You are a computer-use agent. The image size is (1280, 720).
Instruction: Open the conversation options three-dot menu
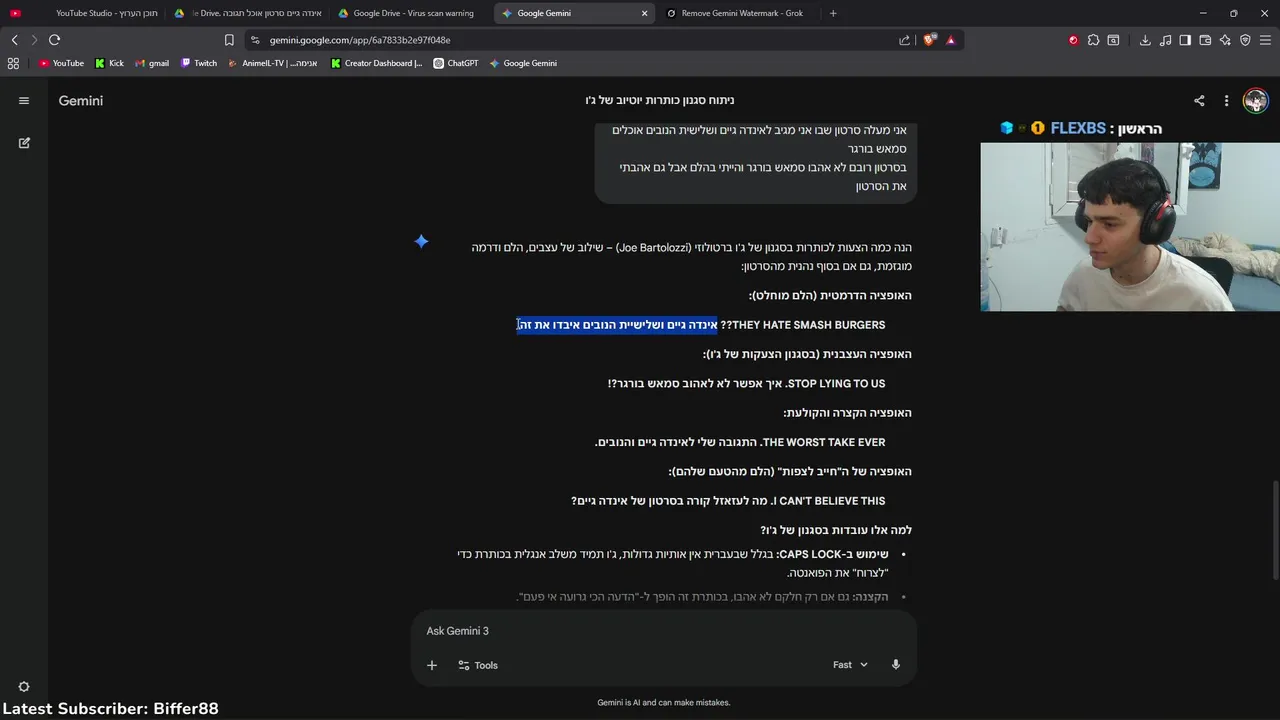pyautogui.click(x=1226, y=100)
